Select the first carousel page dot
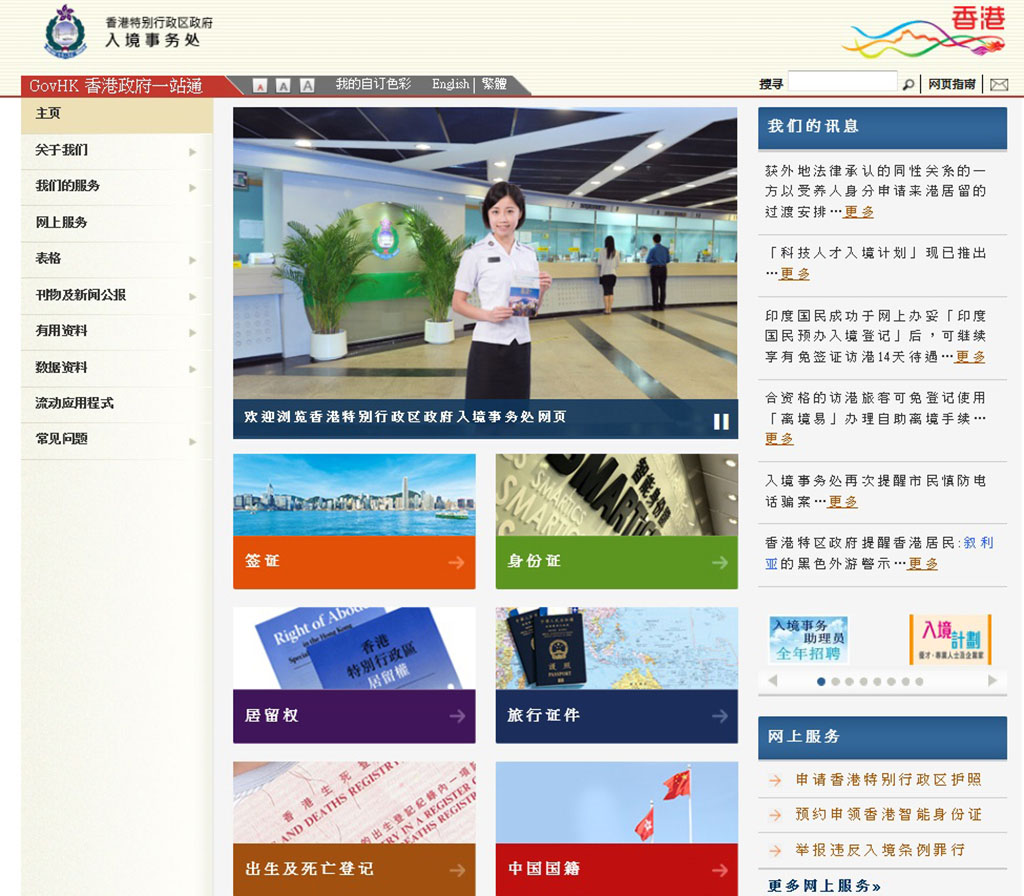This screenshot has height=896, width=1024. [821, 682]
